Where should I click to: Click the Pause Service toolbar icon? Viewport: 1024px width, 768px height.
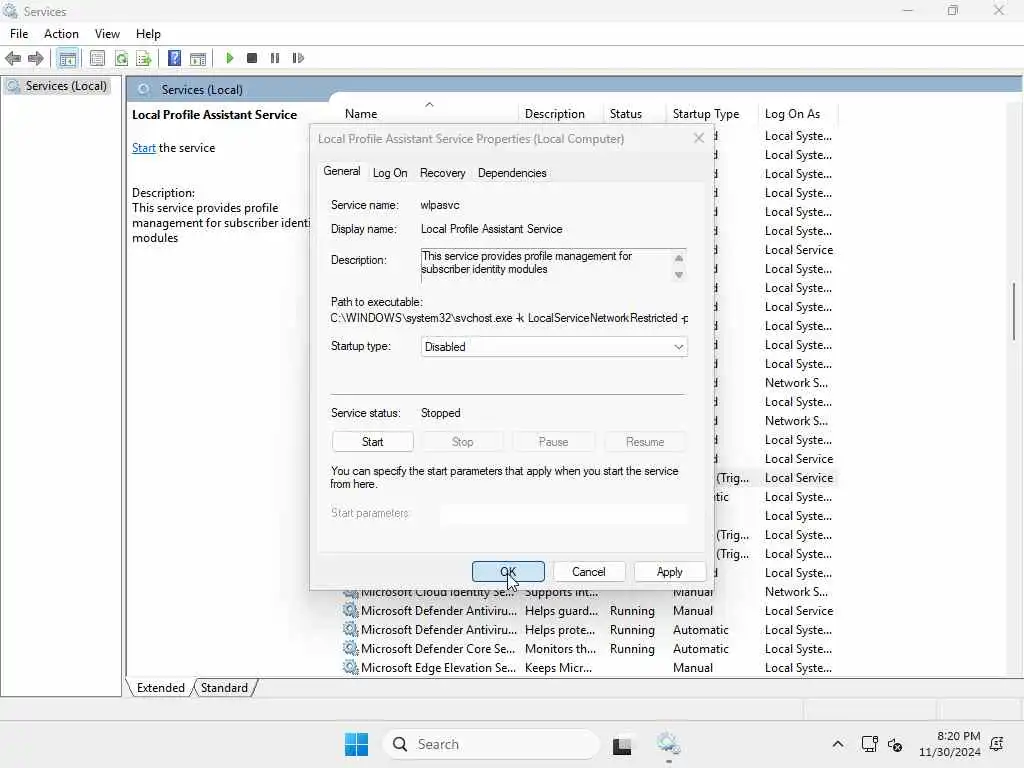point(275,58)
